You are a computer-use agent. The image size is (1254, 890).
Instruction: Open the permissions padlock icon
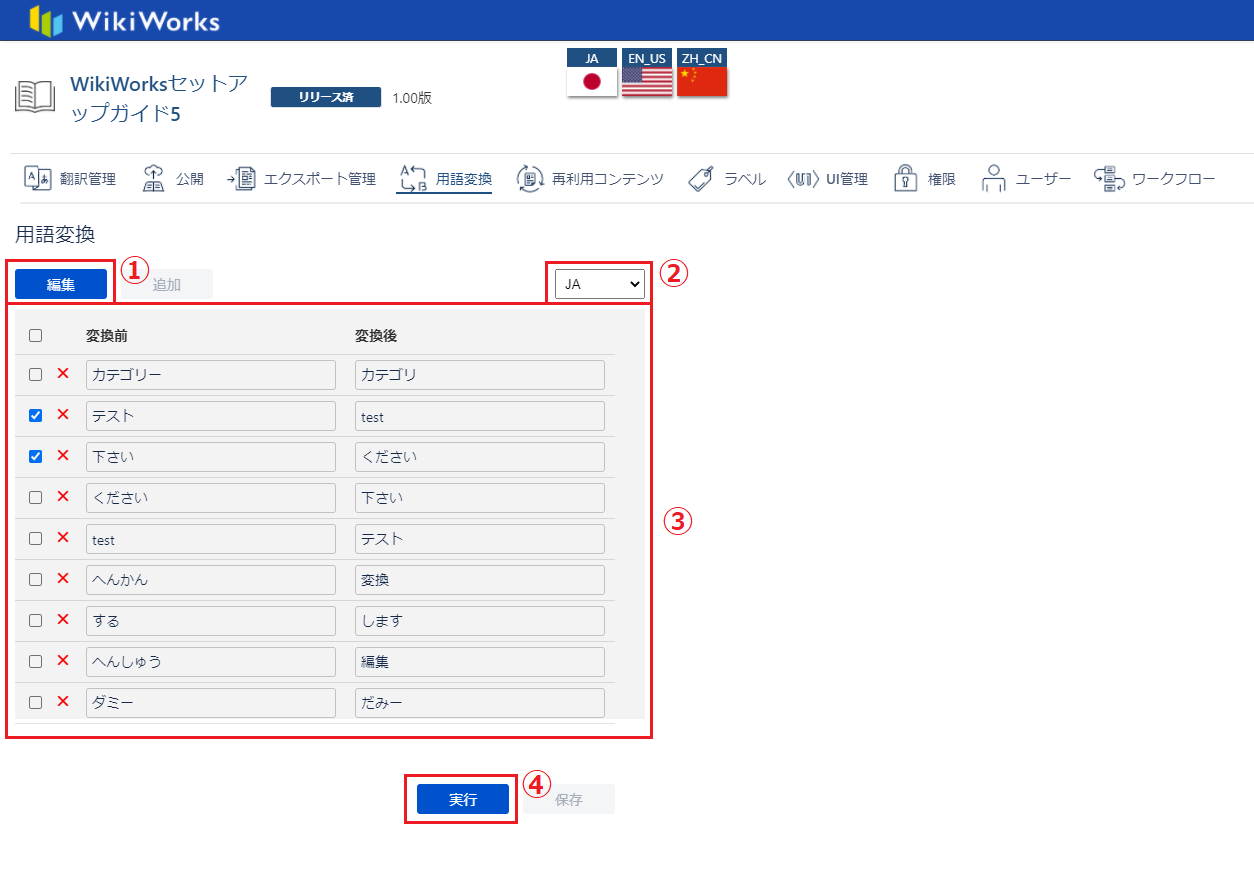pos(905,179)
